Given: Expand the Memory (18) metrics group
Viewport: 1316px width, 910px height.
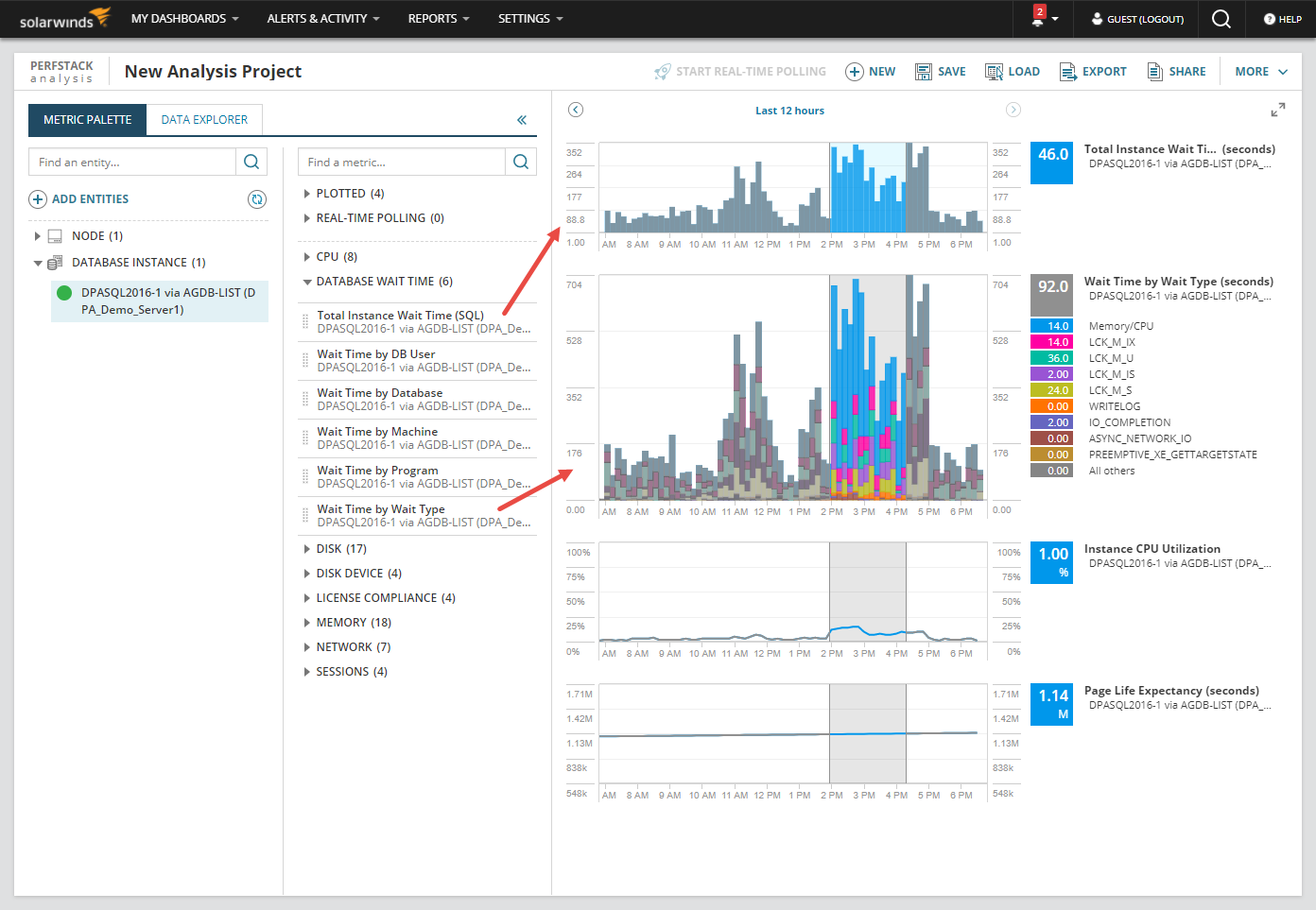Looking at the screenshot, I should coord(306,623).
